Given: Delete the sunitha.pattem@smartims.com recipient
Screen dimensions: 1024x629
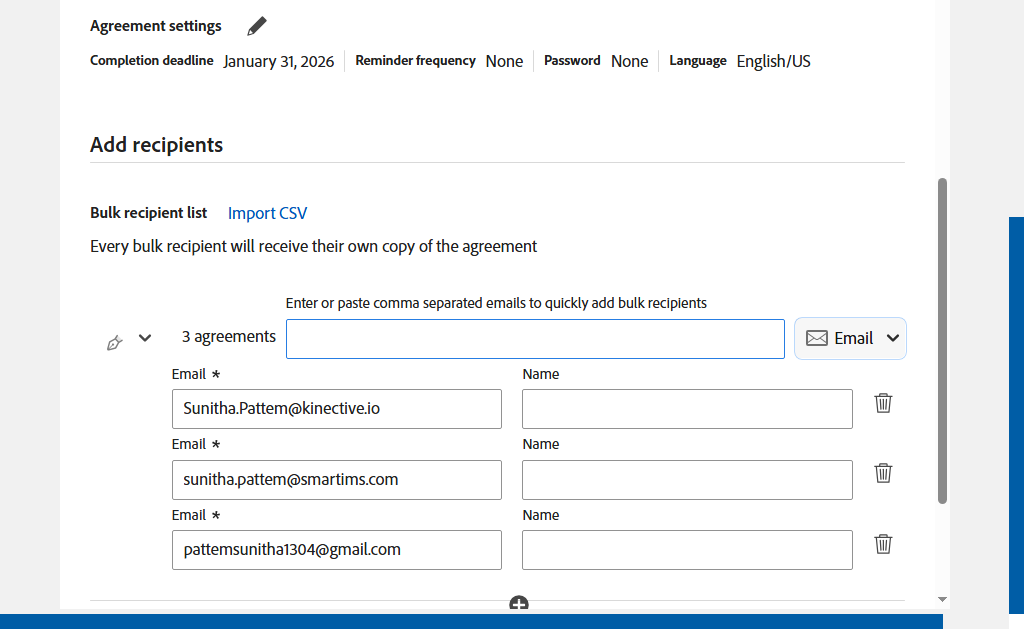Looking at the screenshot, I should point(883,473).
